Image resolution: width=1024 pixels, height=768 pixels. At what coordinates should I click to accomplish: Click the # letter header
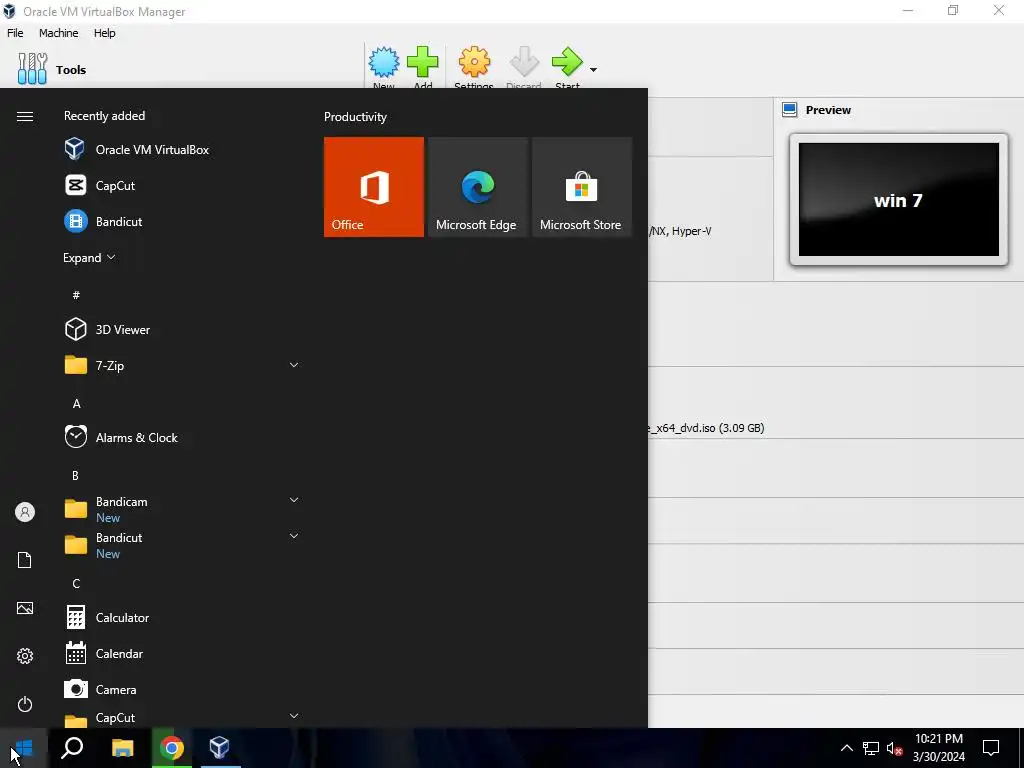point(76,295)
